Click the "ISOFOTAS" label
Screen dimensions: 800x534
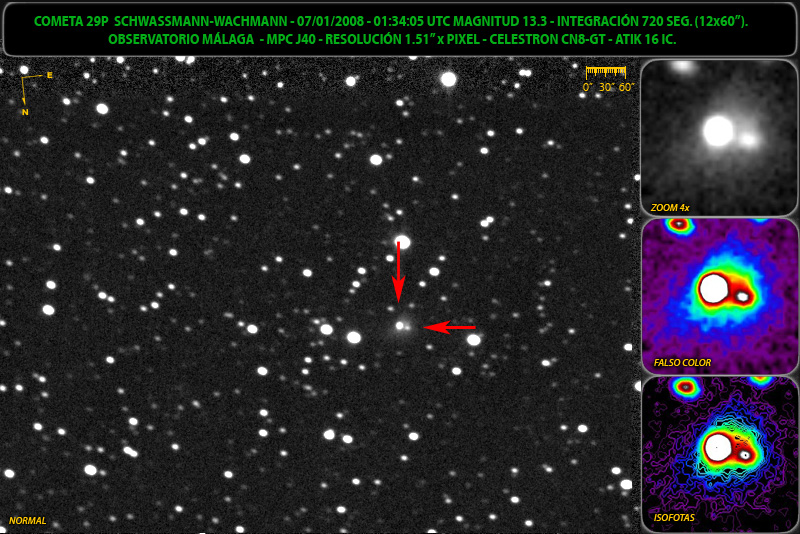click(674, 518)
